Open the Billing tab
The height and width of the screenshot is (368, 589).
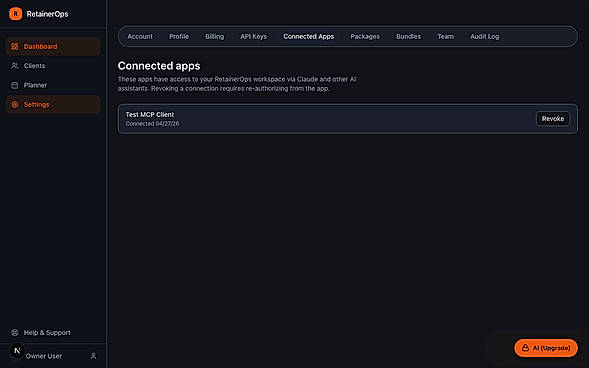214,36
